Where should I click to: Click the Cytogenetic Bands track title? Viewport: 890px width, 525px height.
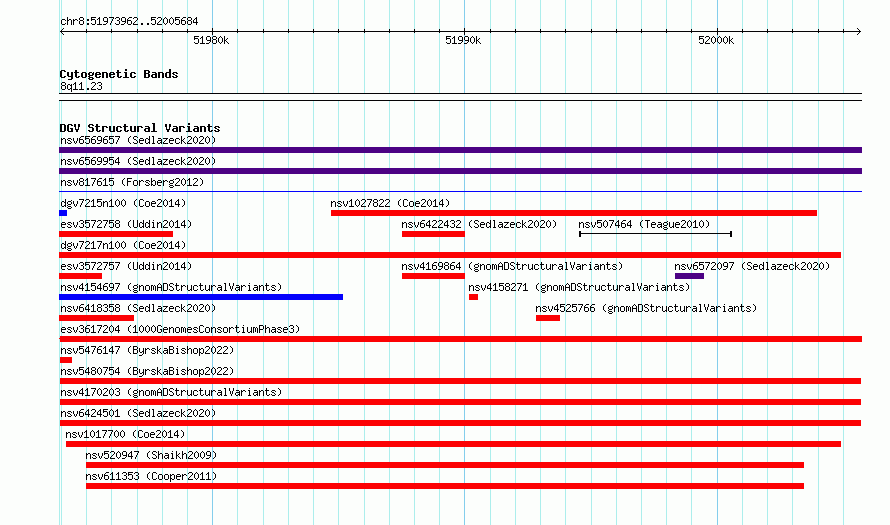click(x=119, y=74)
